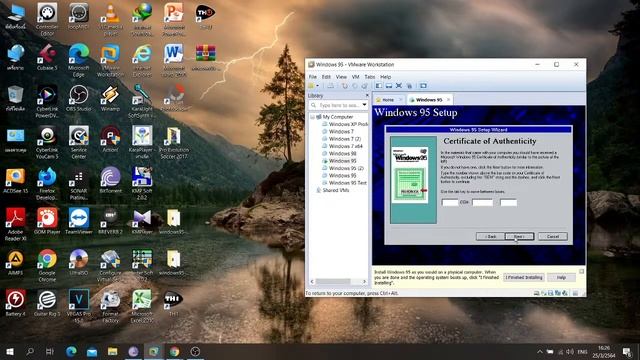This screenshot has height=360, width=640.
Task: Select the Winamp desktop shortcut
Action: (110, 98)
